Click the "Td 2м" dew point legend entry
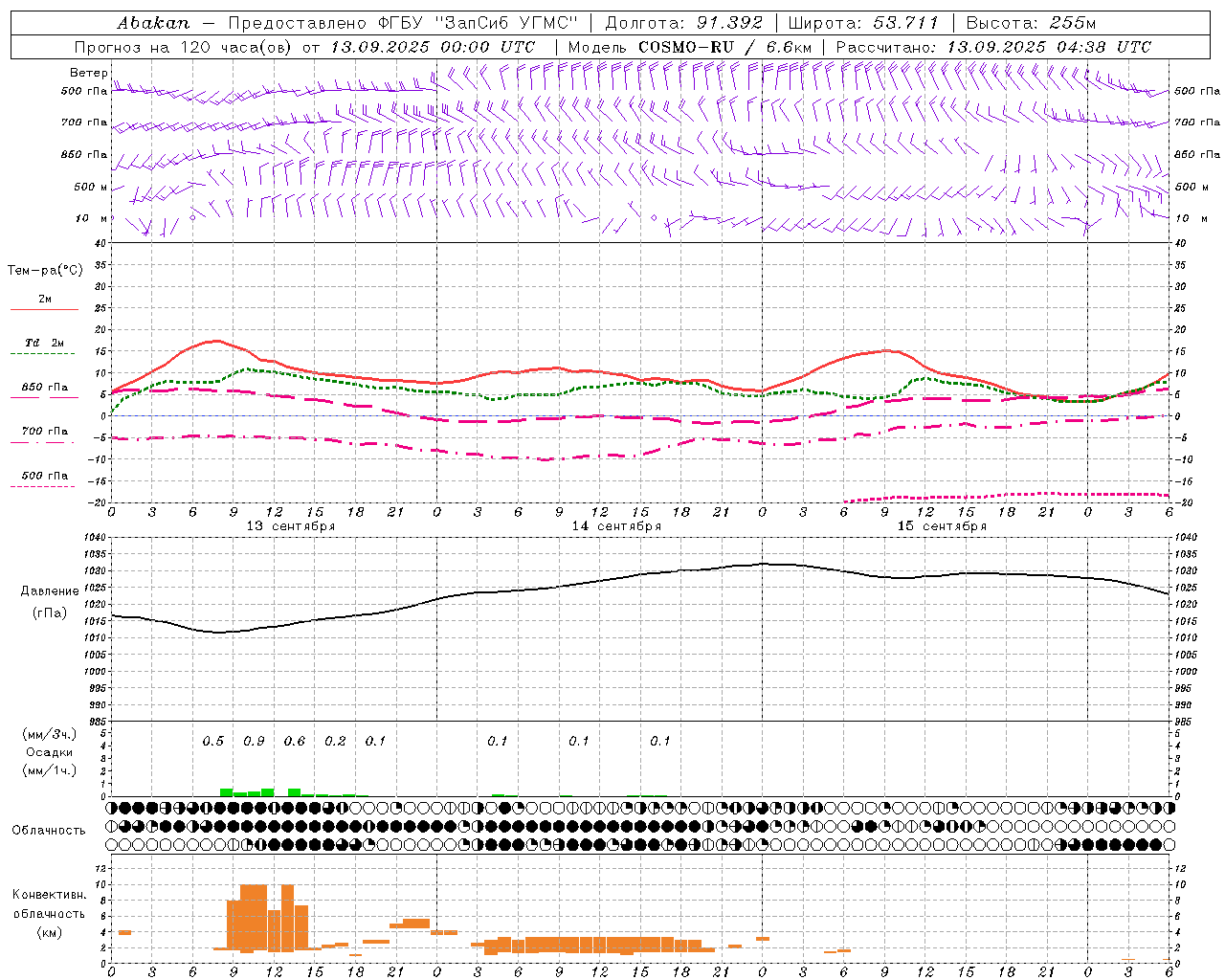 pos(45,343)
